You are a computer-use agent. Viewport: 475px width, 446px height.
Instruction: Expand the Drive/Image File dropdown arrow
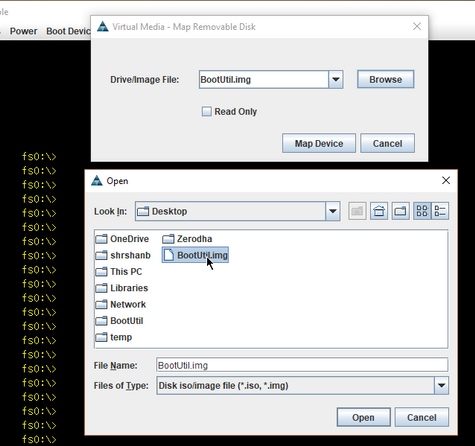pos(336,79)
